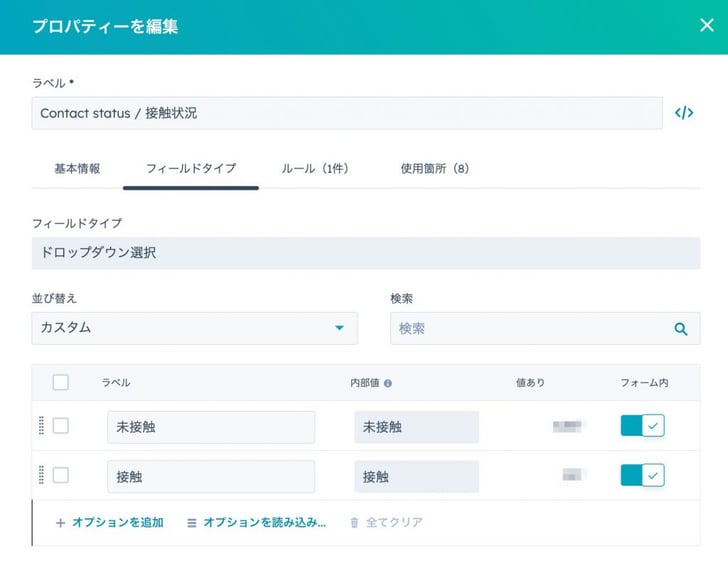
Task: Grab the drag handle for 未接触 row
Action: coord(41,426)
